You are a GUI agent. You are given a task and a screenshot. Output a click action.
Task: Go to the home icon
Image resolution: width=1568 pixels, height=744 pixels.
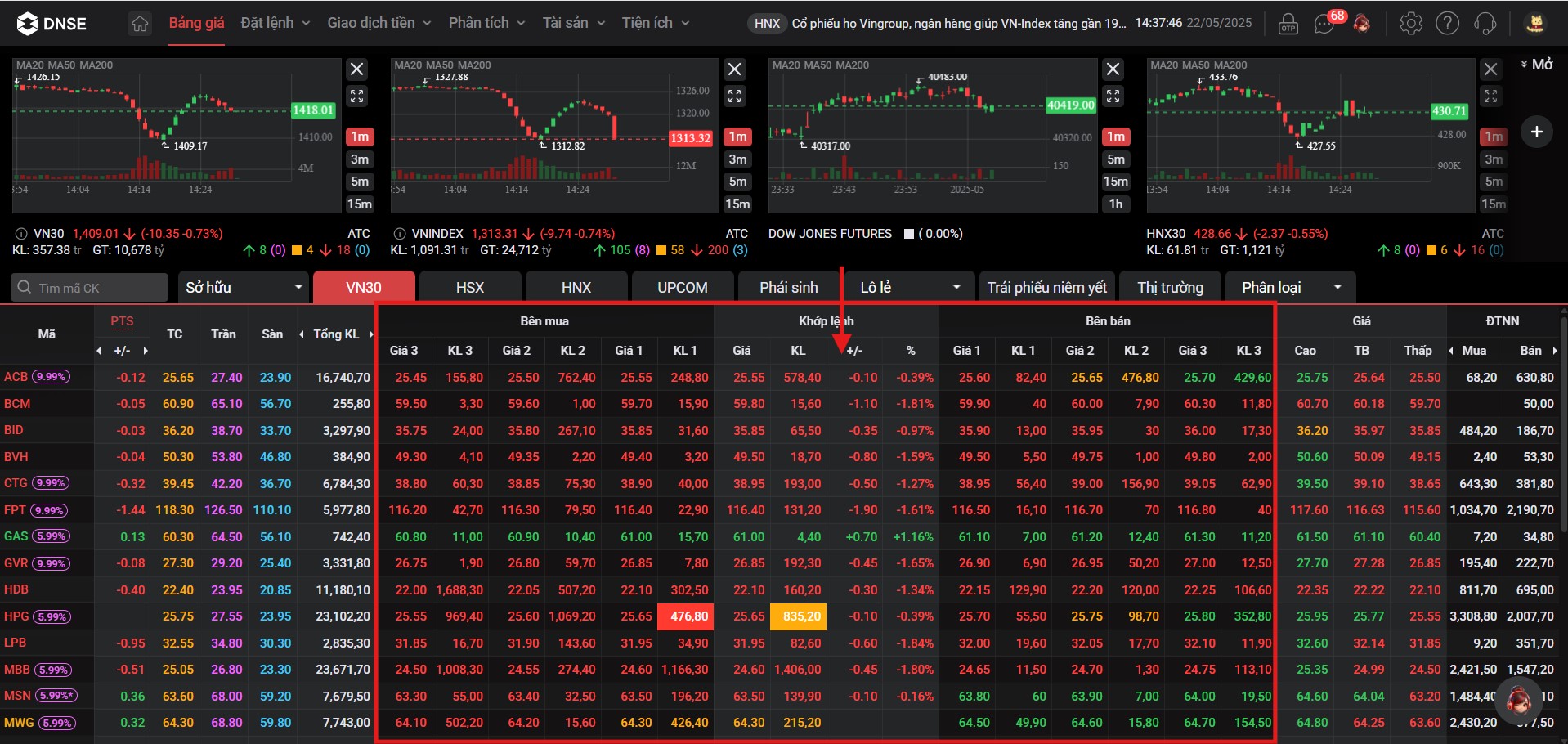[140, 24]
